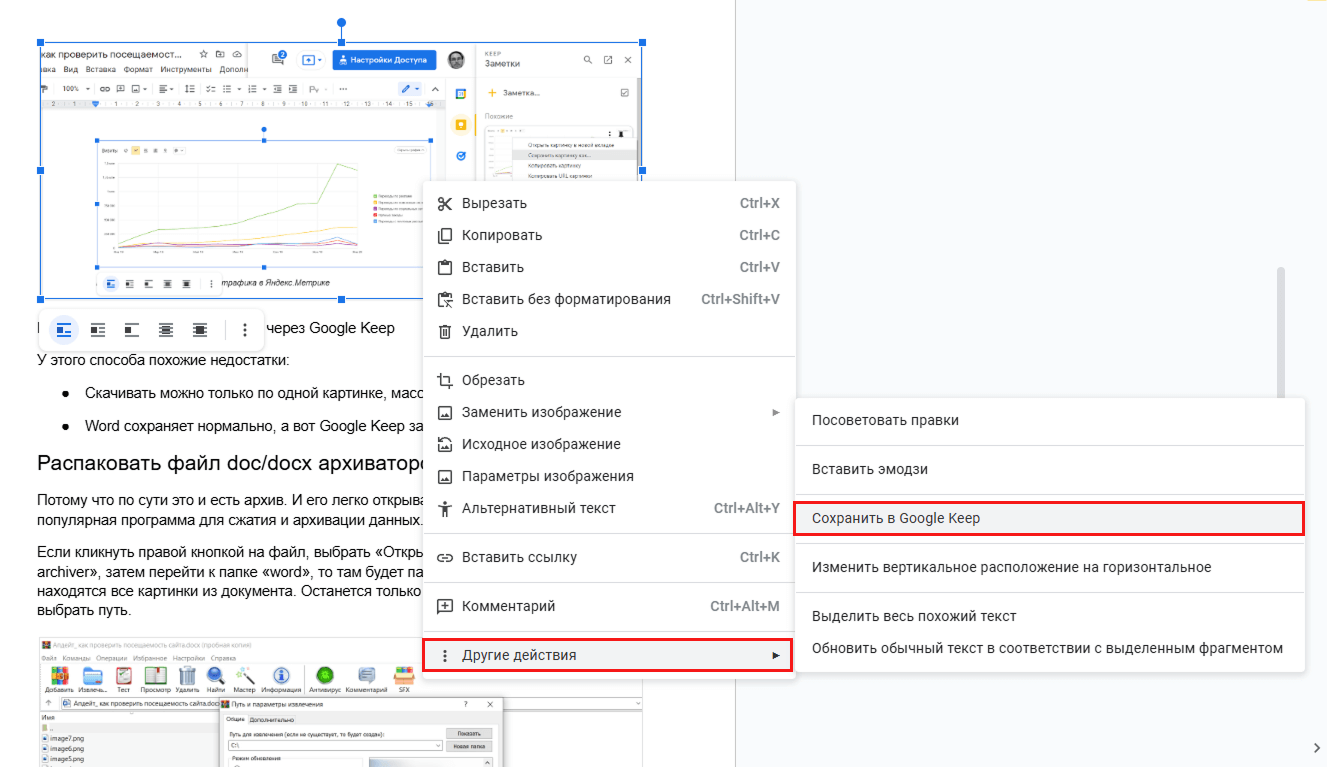Screen dimensions: 1327x767
Task: Click Вставить ссылку menu entry
Action: point(609,557)
